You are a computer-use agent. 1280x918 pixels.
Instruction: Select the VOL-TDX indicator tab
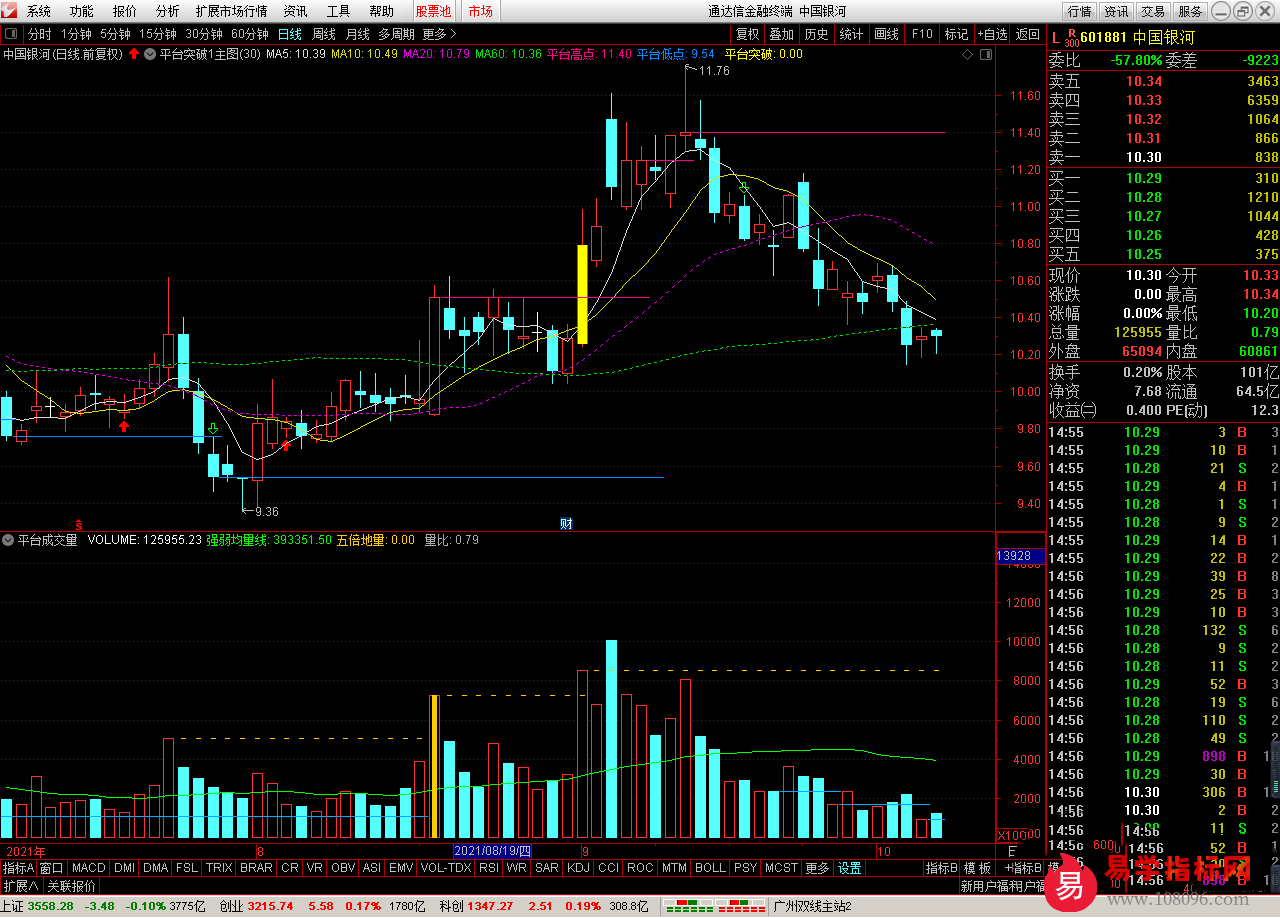click(x=445, y=868)
